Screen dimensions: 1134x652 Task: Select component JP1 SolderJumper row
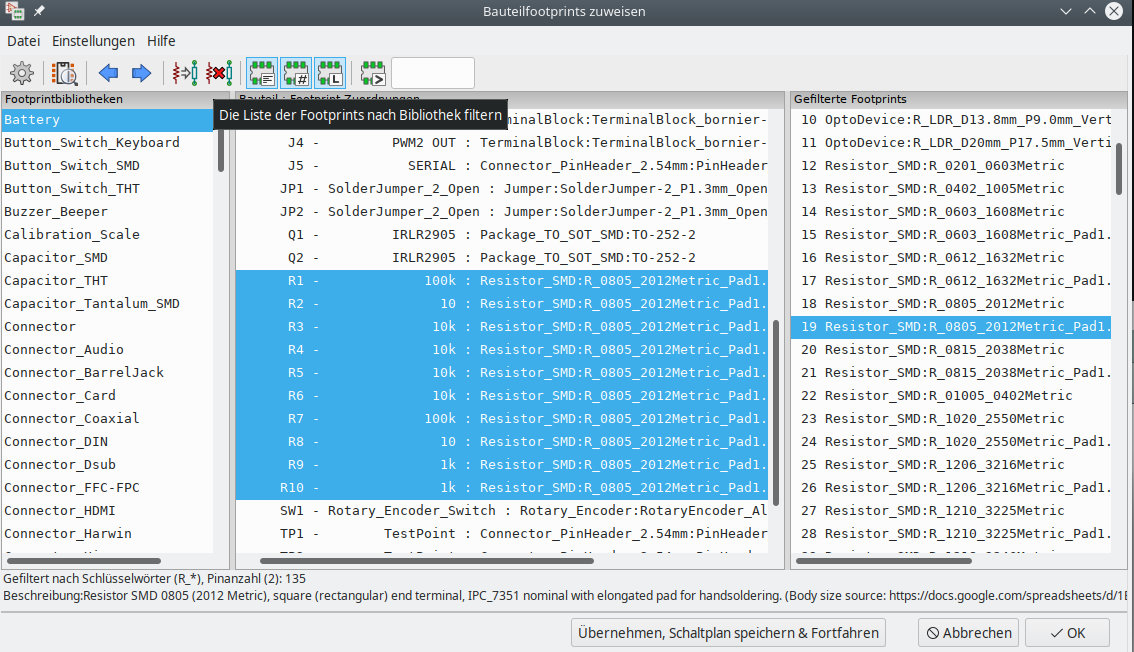click(x=502, y=189)
